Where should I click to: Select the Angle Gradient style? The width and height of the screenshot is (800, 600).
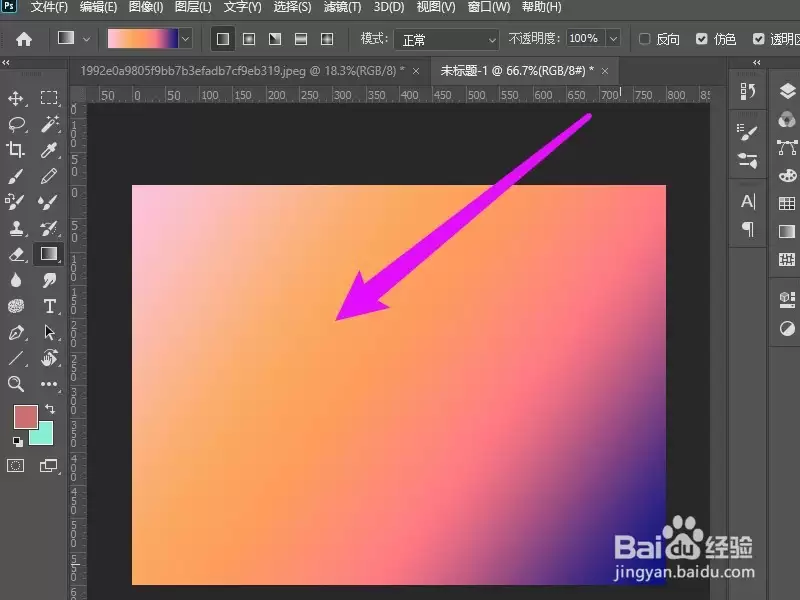click(x=275, y=39)
